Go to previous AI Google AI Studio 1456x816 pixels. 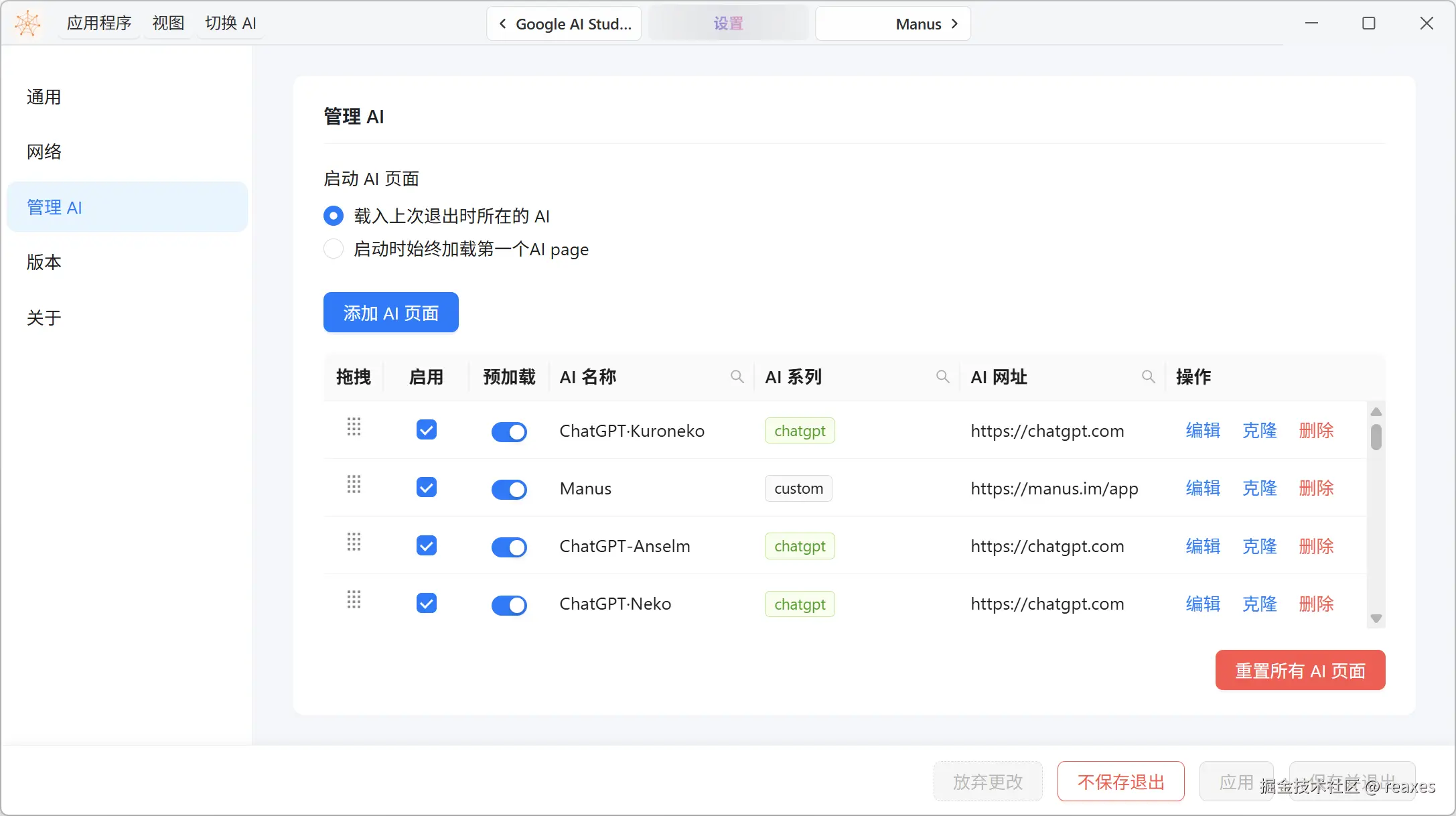[x=564, y=23]
